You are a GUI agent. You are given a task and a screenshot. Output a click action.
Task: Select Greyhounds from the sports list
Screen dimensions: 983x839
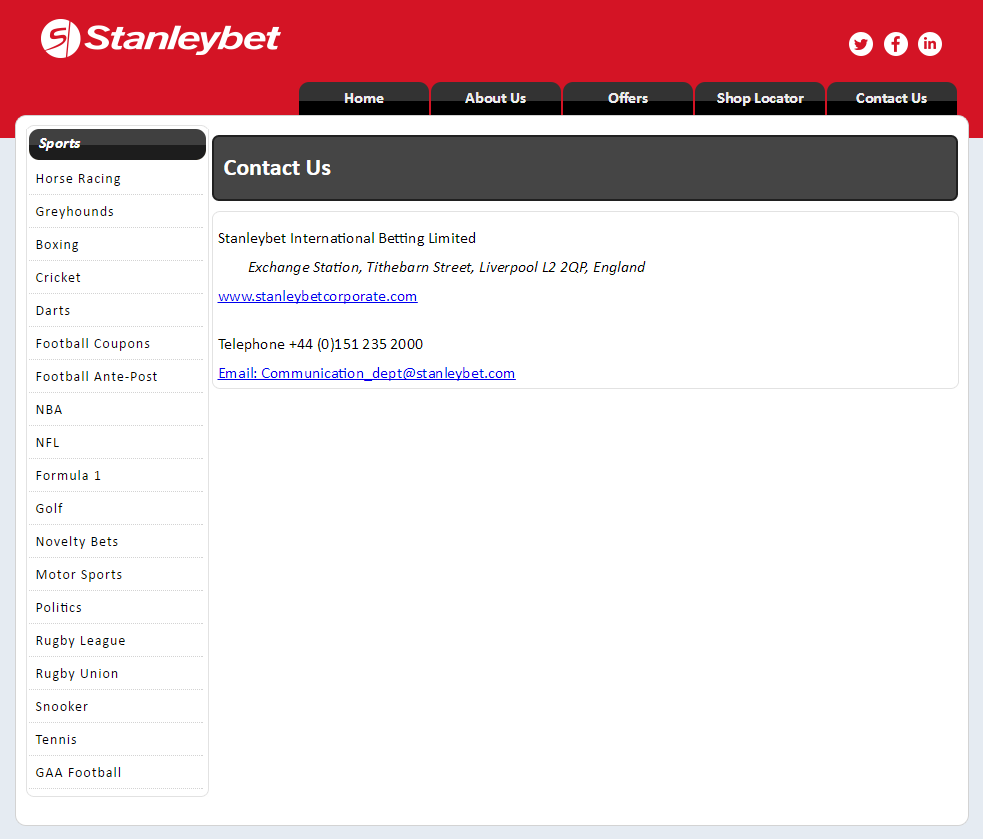coord(116,212)
